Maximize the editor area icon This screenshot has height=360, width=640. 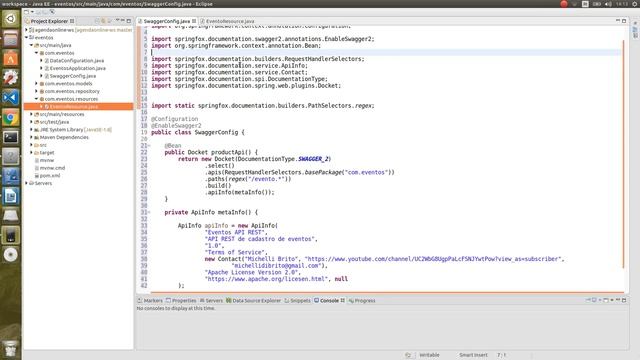(x=624, y=21)
